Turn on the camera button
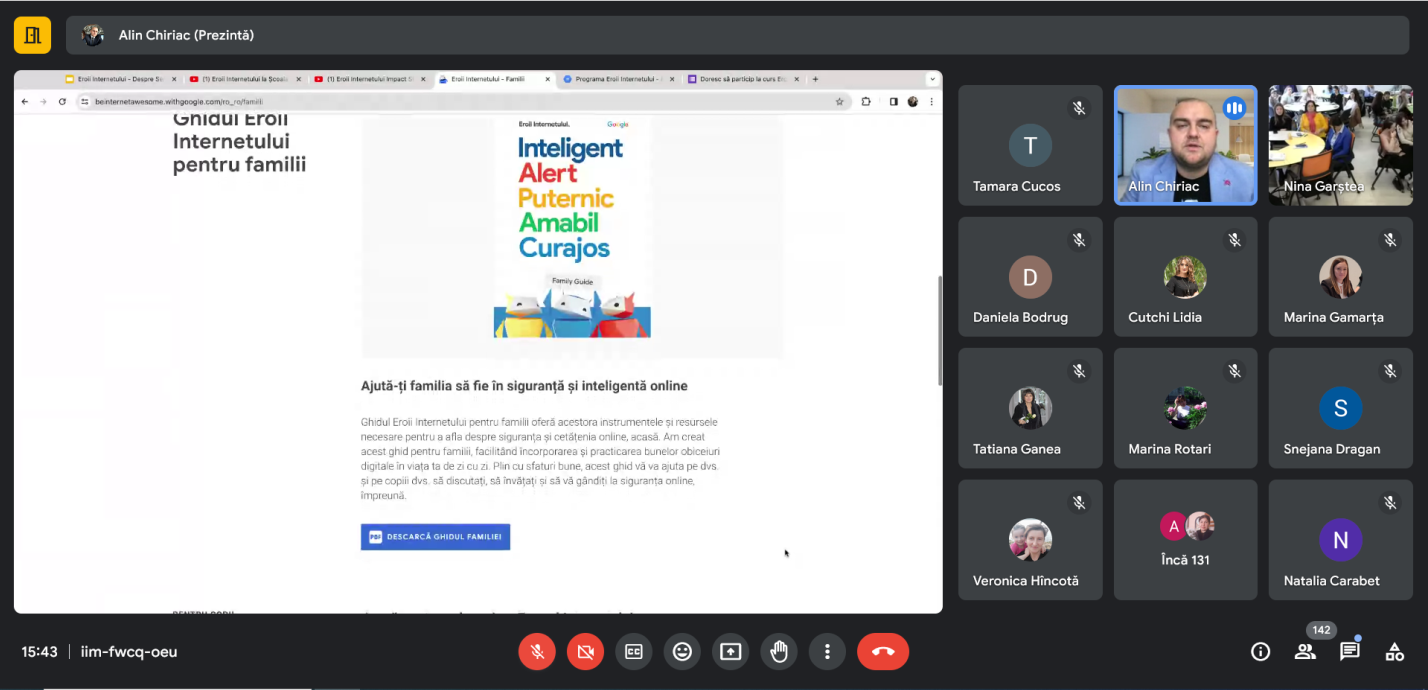This screenshot has width=1428, height=690. 586,652
